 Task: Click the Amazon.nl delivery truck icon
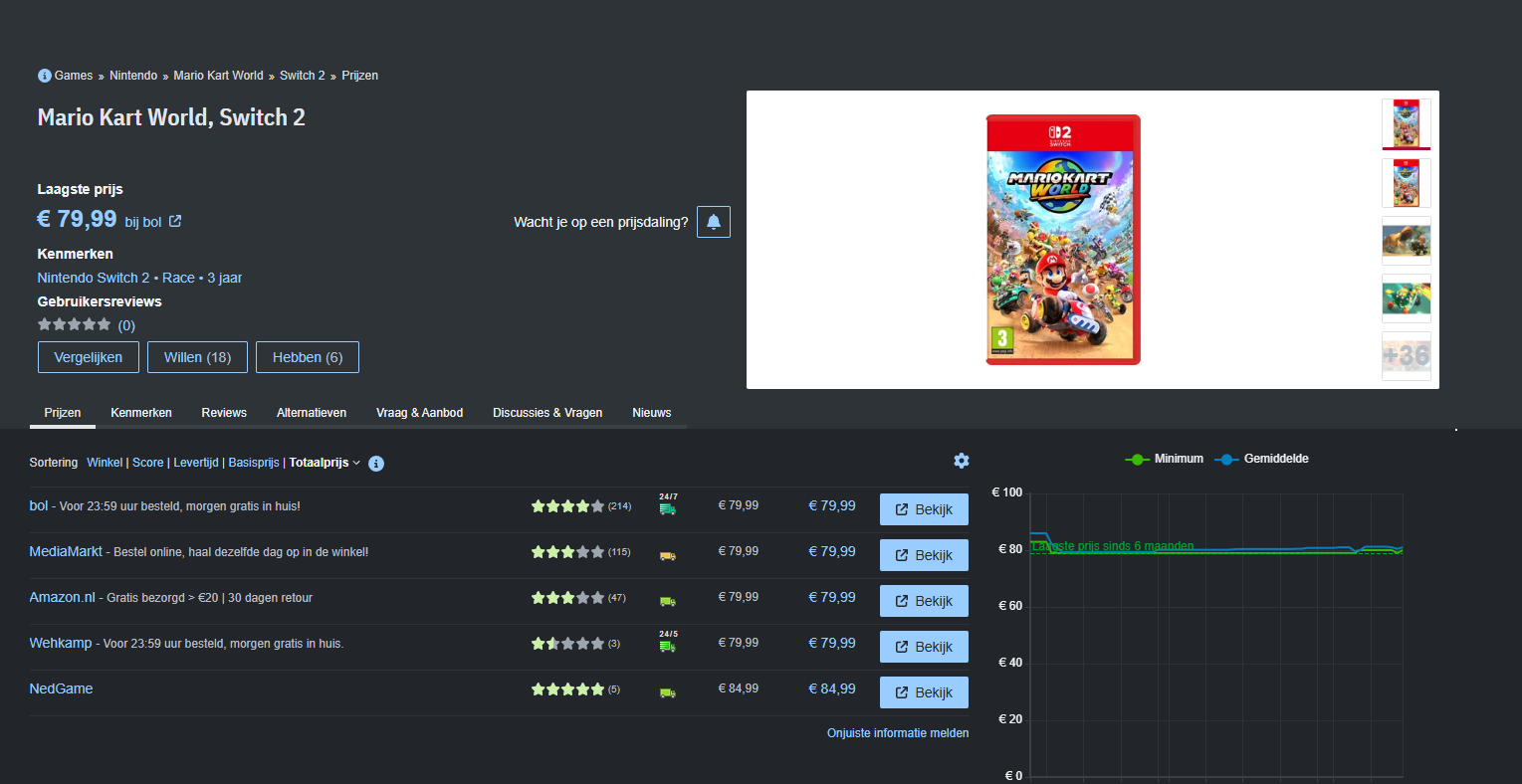coord(668,601)
